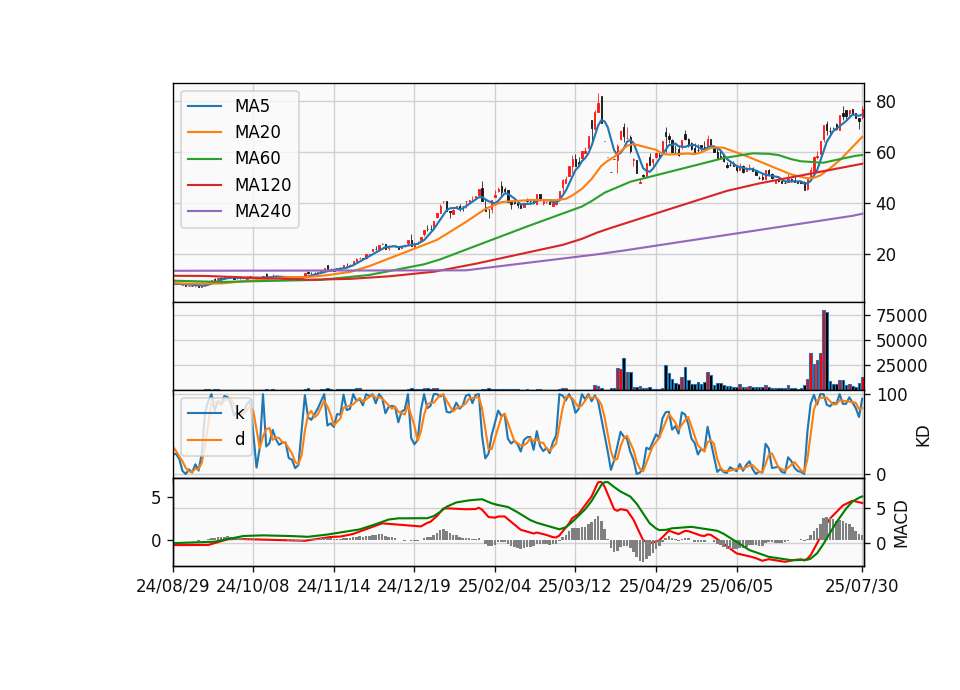The image size is (960, 690).
Task: Click the 25/02/04 date tick label
Action: 494,587
